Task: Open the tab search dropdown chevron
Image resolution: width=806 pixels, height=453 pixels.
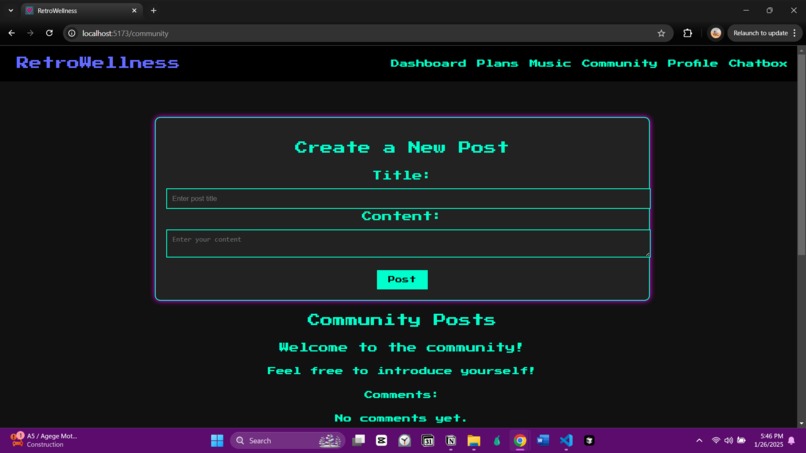Action: coord(11,10)
